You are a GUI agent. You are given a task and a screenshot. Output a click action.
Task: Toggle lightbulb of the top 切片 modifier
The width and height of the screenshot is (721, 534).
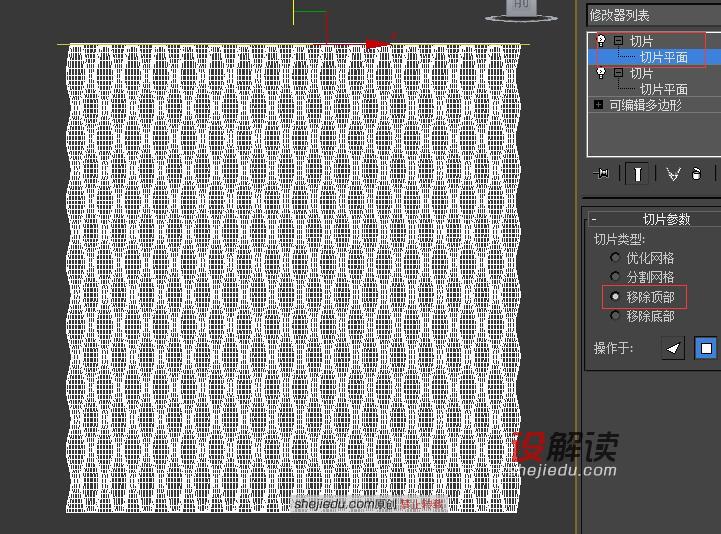601,40
